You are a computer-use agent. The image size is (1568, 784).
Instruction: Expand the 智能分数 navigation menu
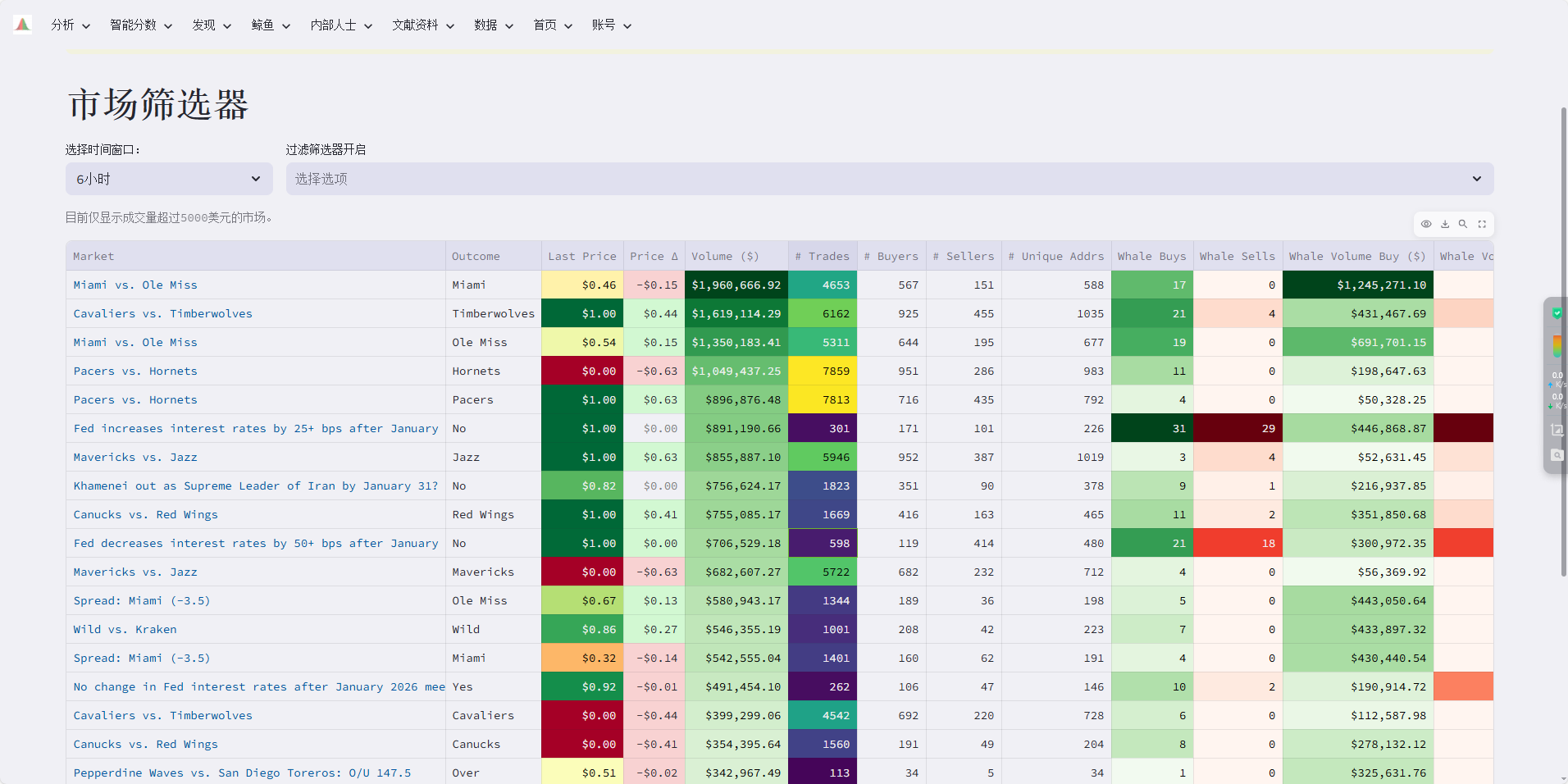pyautogui.click(x=141, y=25)
